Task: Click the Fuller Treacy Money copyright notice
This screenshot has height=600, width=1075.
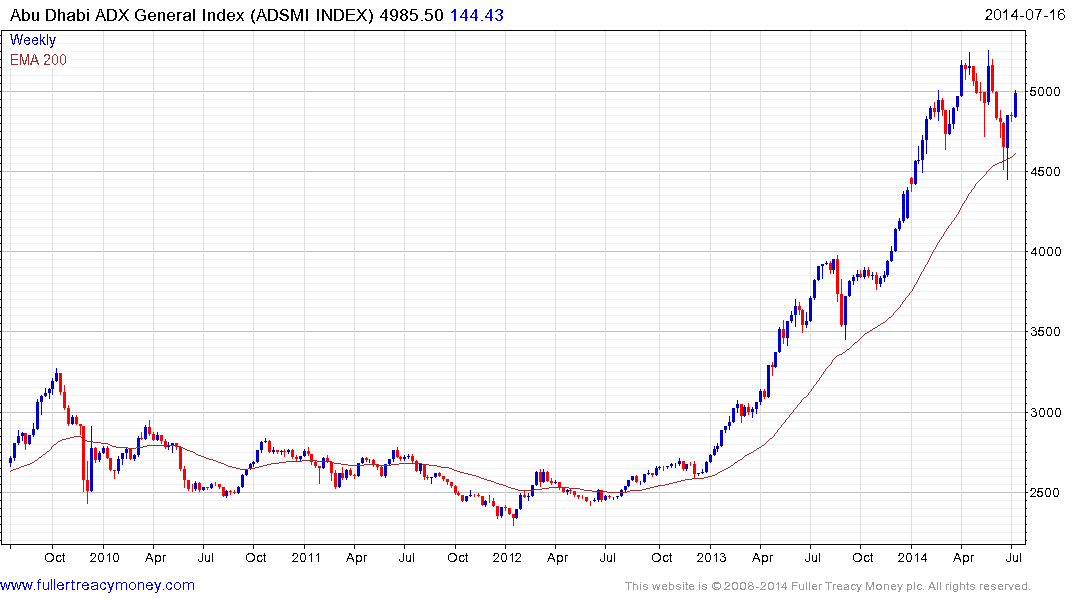Action: (827, 586)
